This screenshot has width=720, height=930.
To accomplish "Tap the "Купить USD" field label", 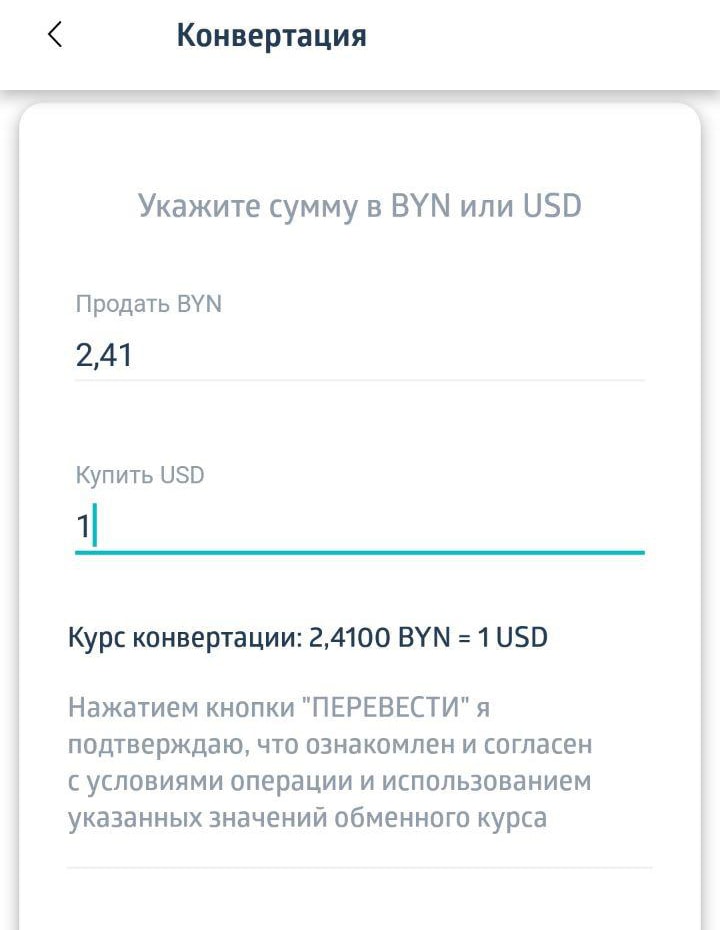I will pyautogui.click(x=139, y=475).
